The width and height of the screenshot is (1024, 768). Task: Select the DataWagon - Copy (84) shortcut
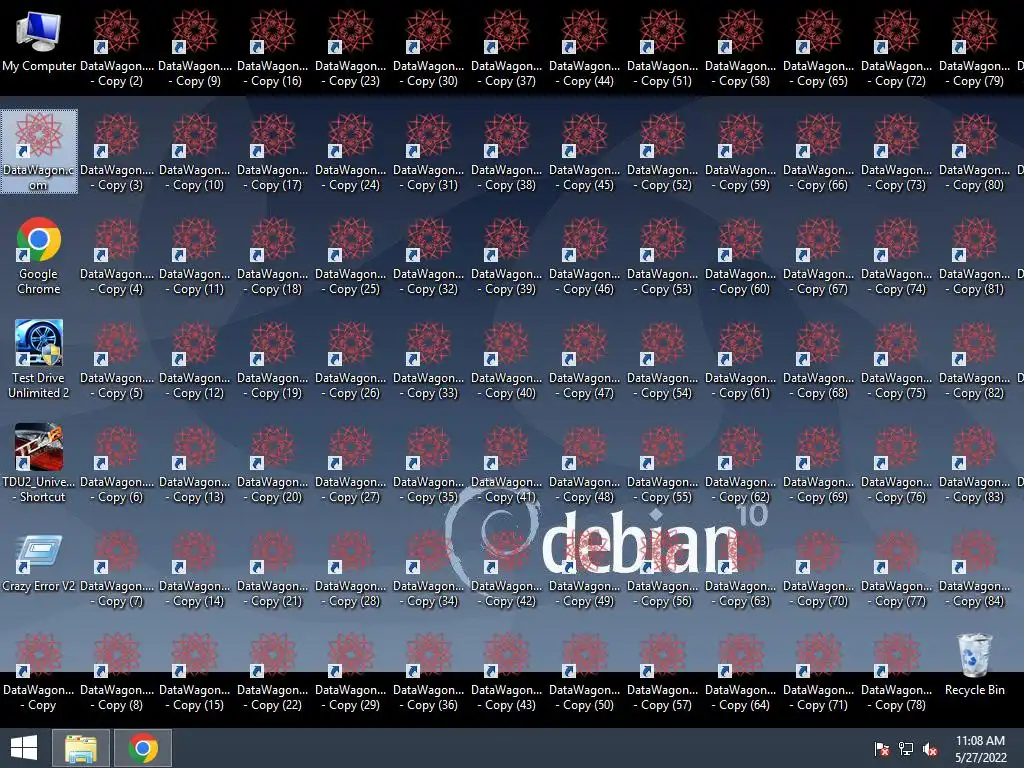click(975, 568)
